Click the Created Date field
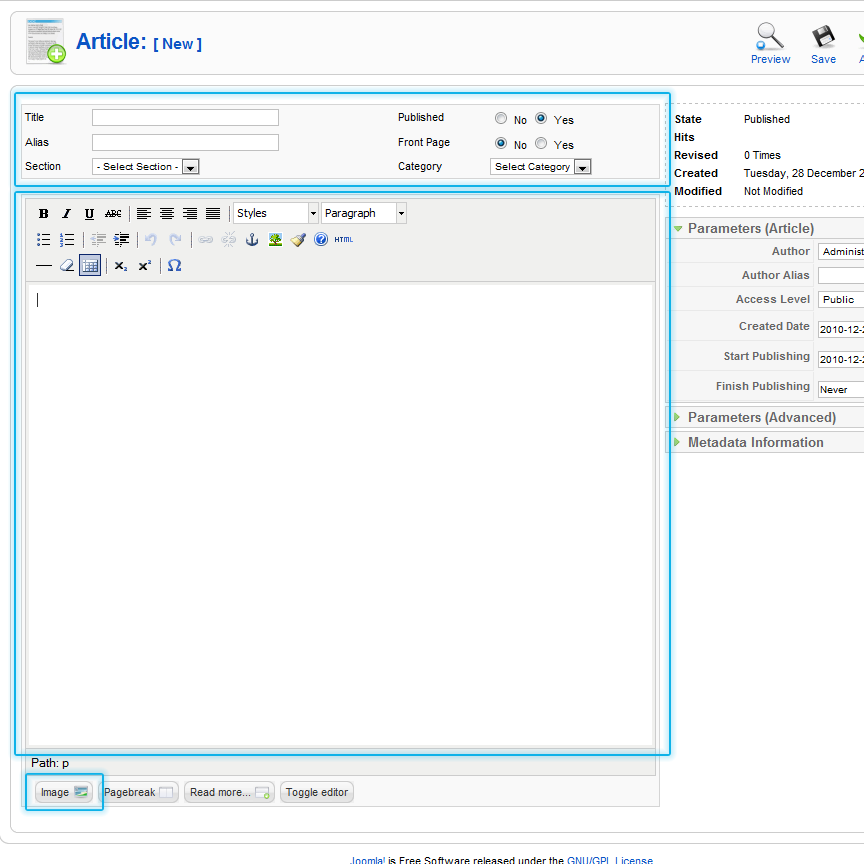864x864 pixels. point(841,329)
